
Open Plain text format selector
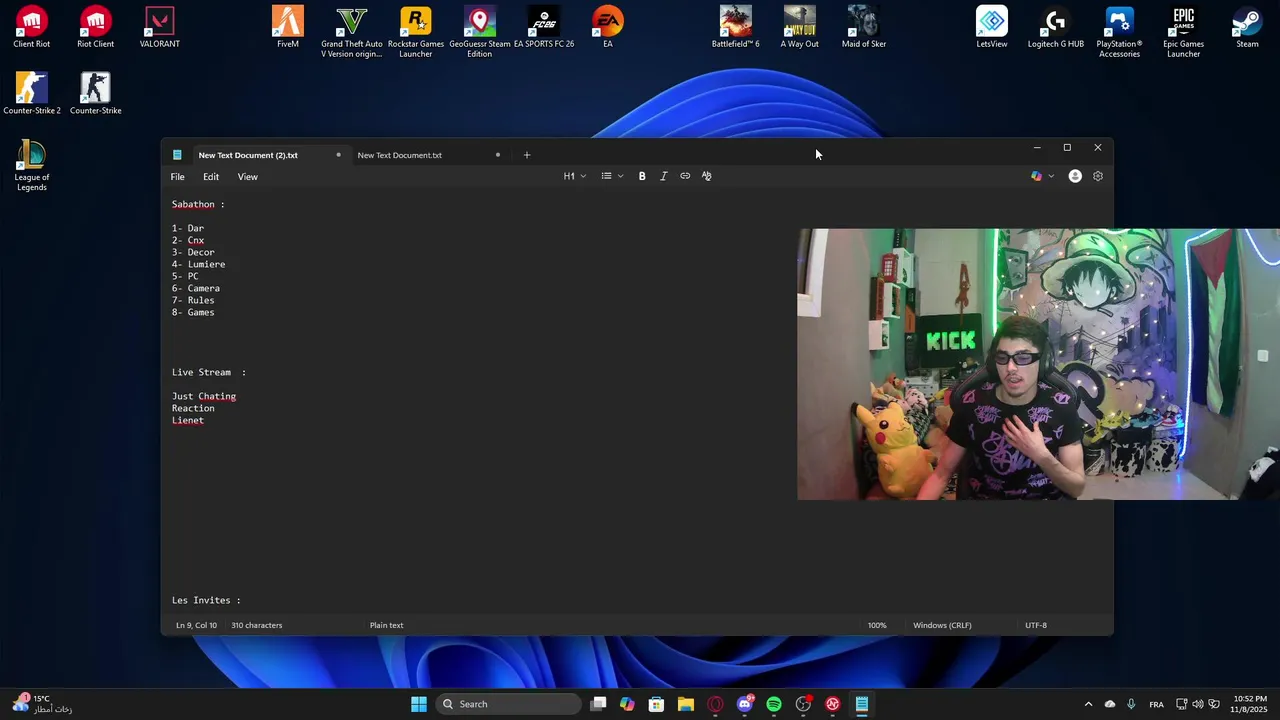pos(387,625)
